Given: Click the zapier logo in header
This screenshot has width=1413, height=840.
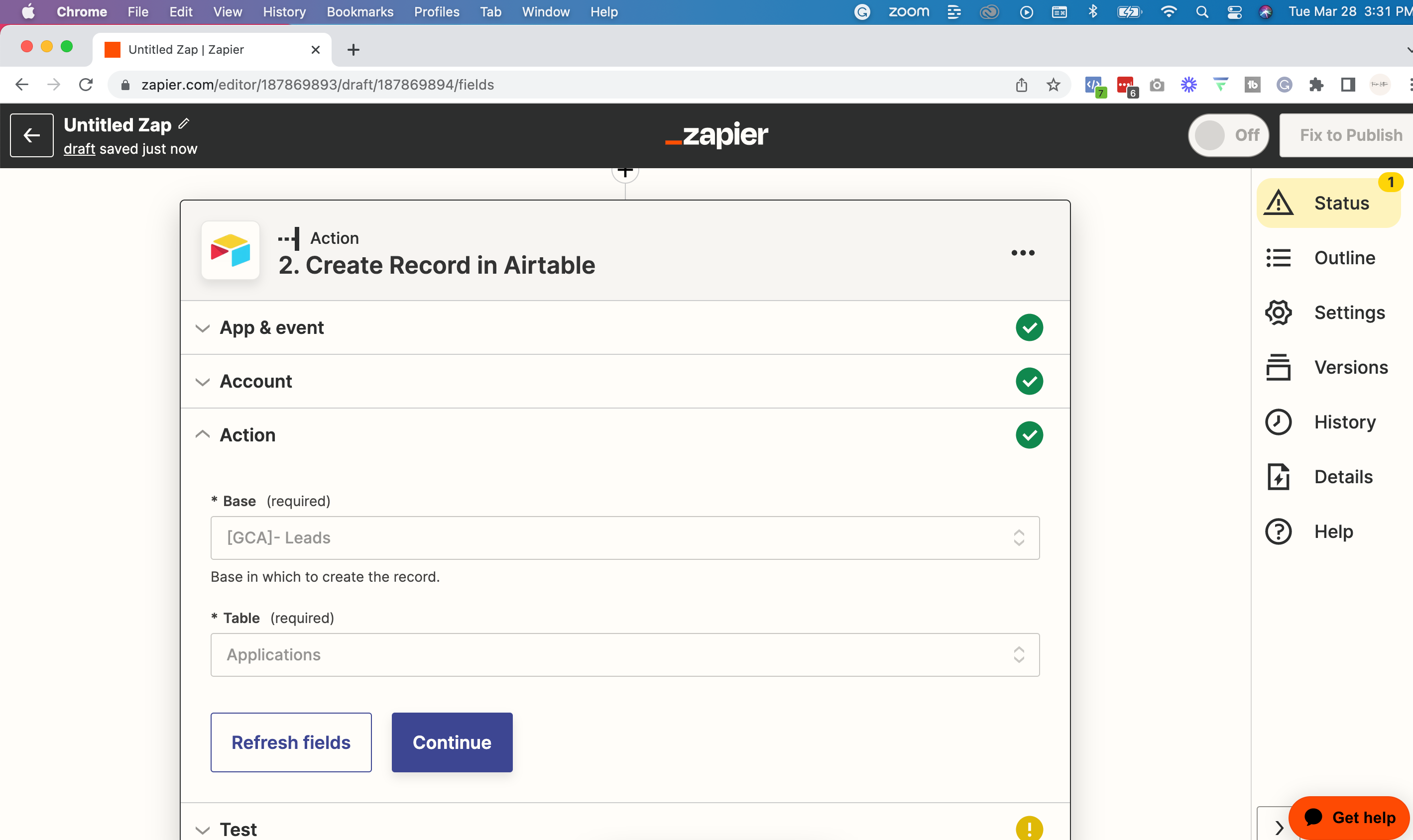Looking at the screenshot, I should tap(716, 135).
